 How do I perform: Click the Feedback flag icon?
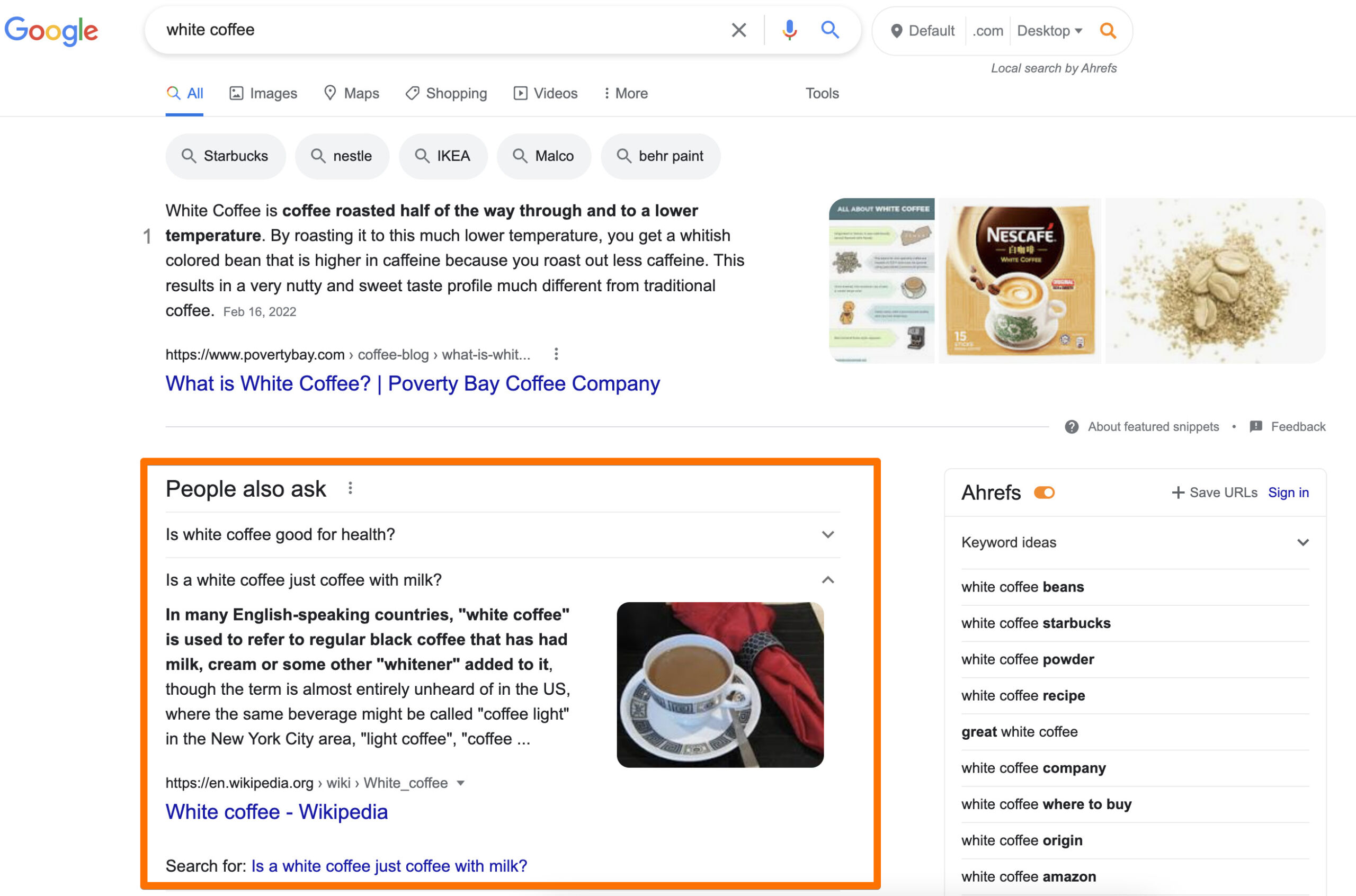tap(1255, 427)
